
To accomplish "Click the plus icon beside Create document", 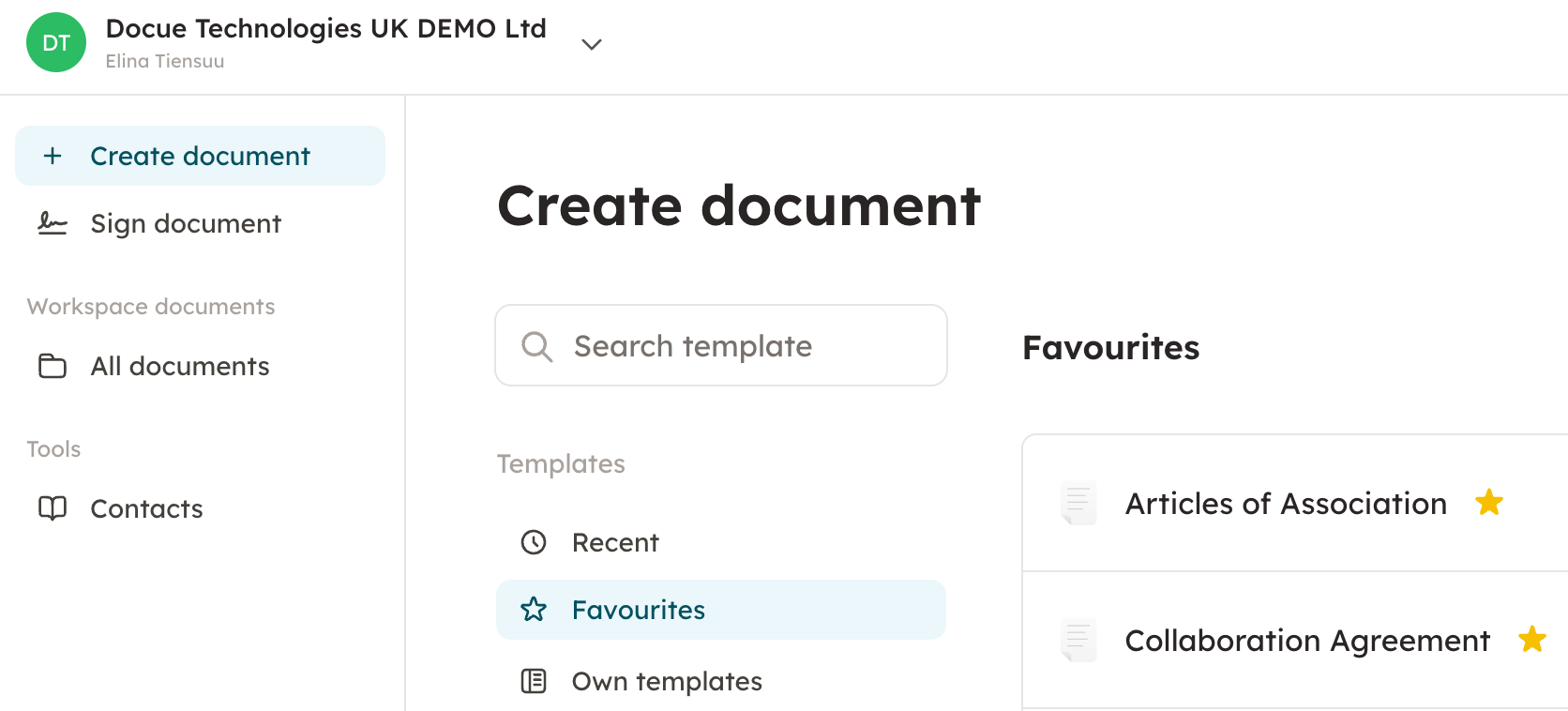I will point(53,156).
